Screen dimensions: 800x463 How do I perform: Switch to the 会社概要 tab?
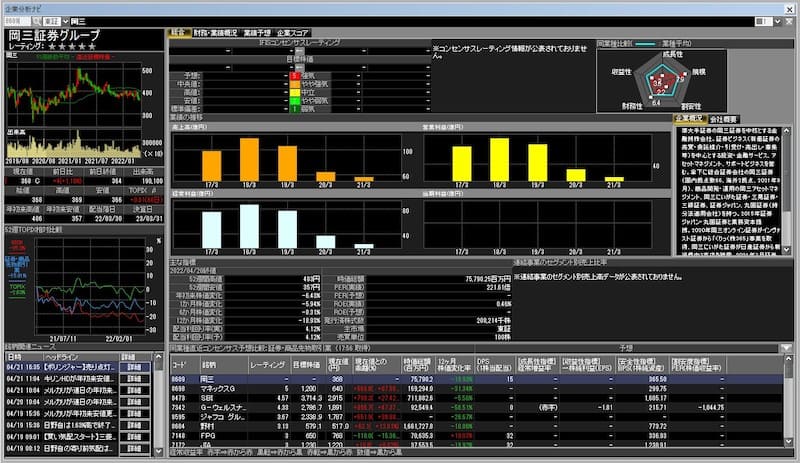(x=723, y=119)
